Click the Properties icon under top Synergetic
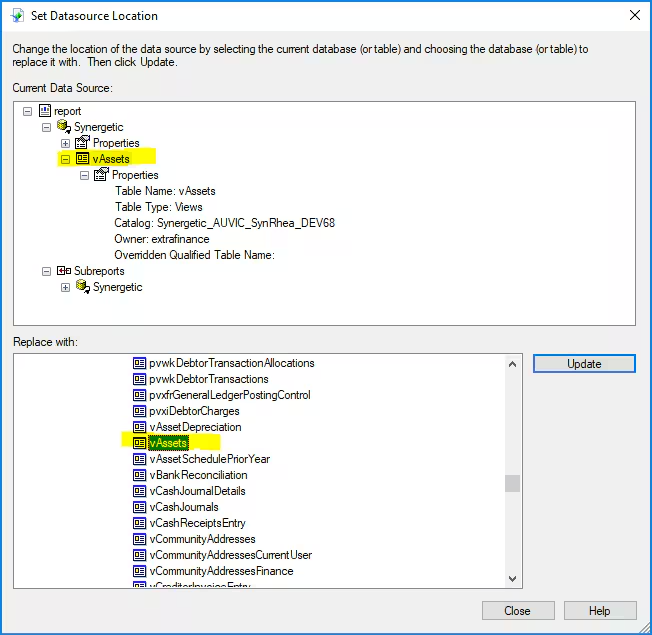 click(x=82, y=142)
